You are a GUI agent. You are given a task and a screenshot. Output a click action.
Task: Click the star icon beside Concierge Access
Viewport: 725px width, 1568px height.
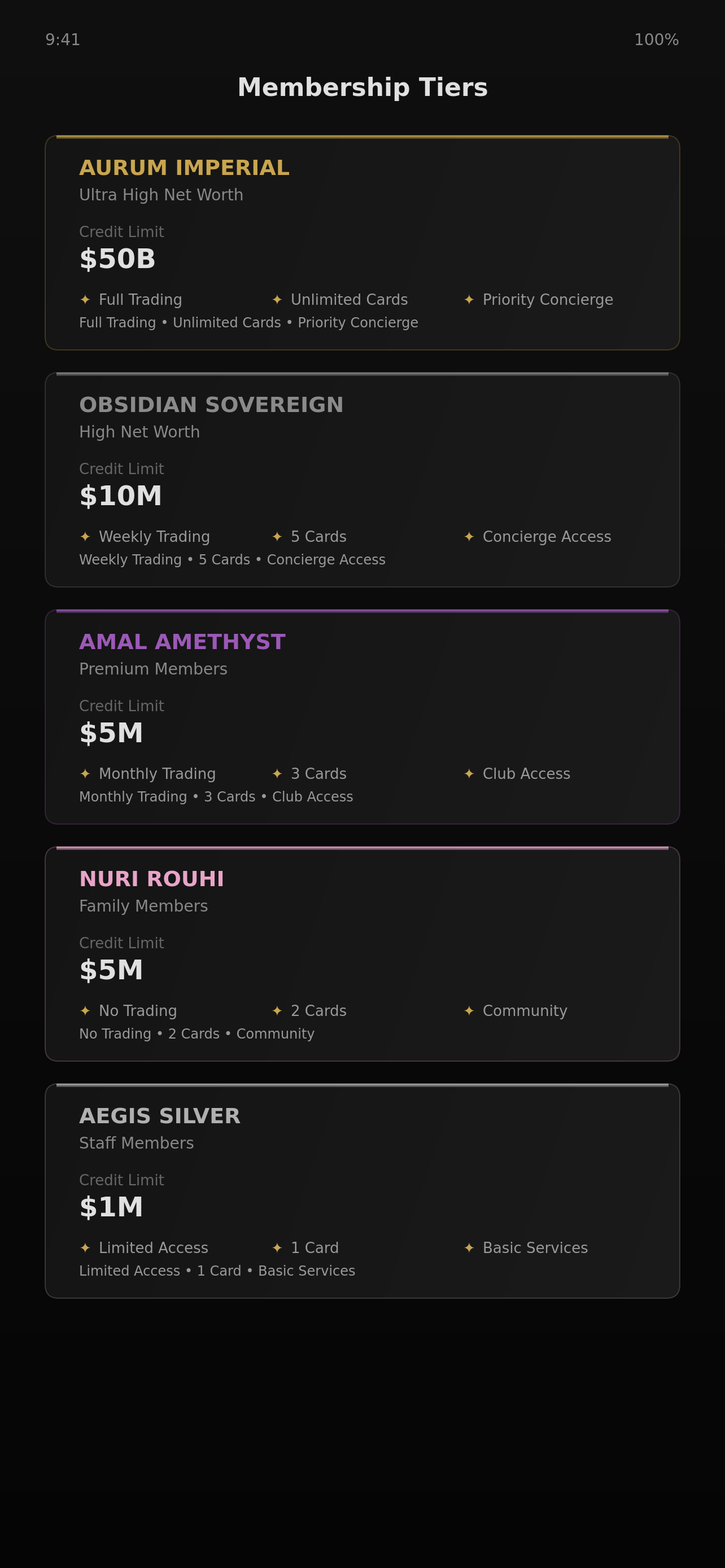(469, 536)
